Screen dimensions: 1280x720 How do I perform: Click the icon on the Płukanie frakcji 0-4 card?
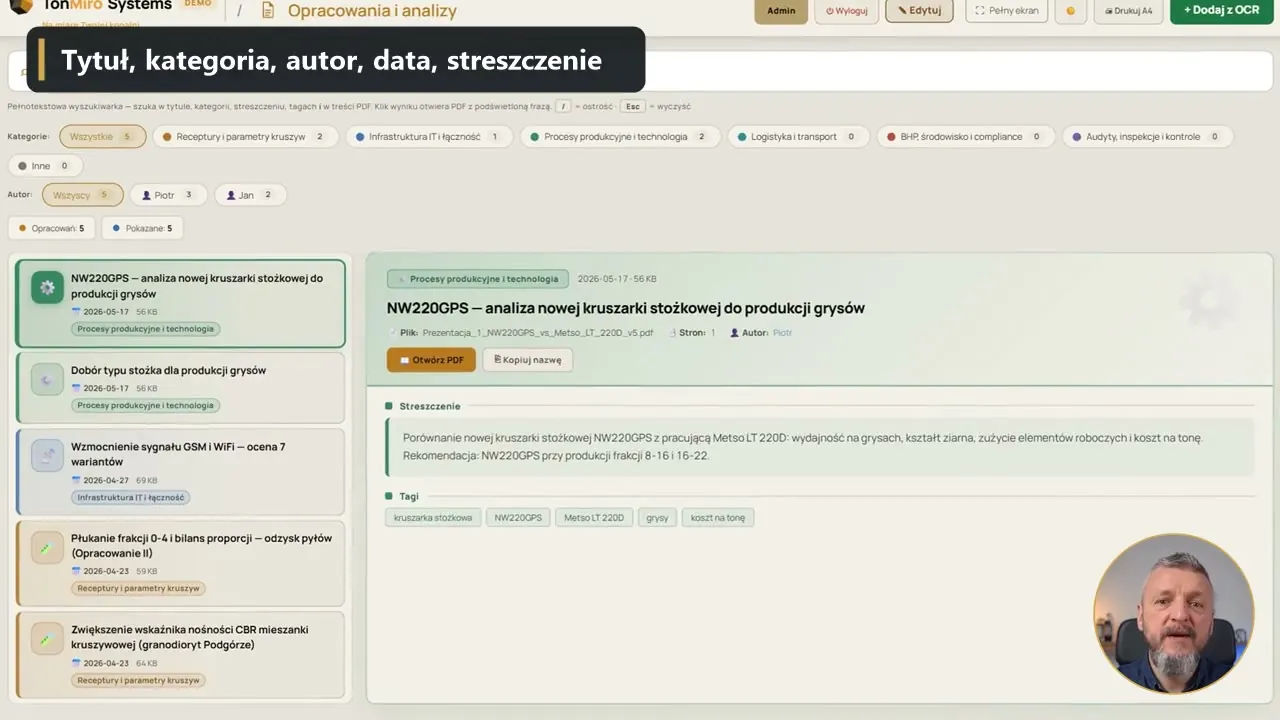47,547
